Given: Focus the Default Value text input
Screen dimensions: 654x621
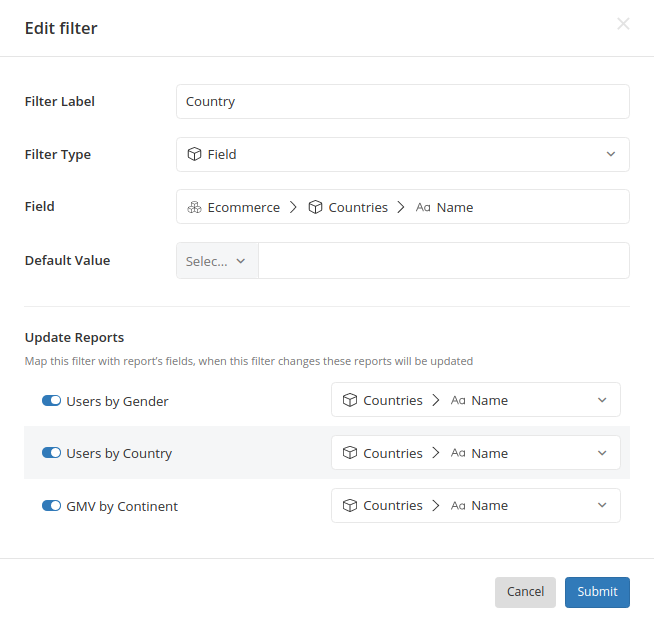Looking at the screenshot, I should tap(443, 261).
